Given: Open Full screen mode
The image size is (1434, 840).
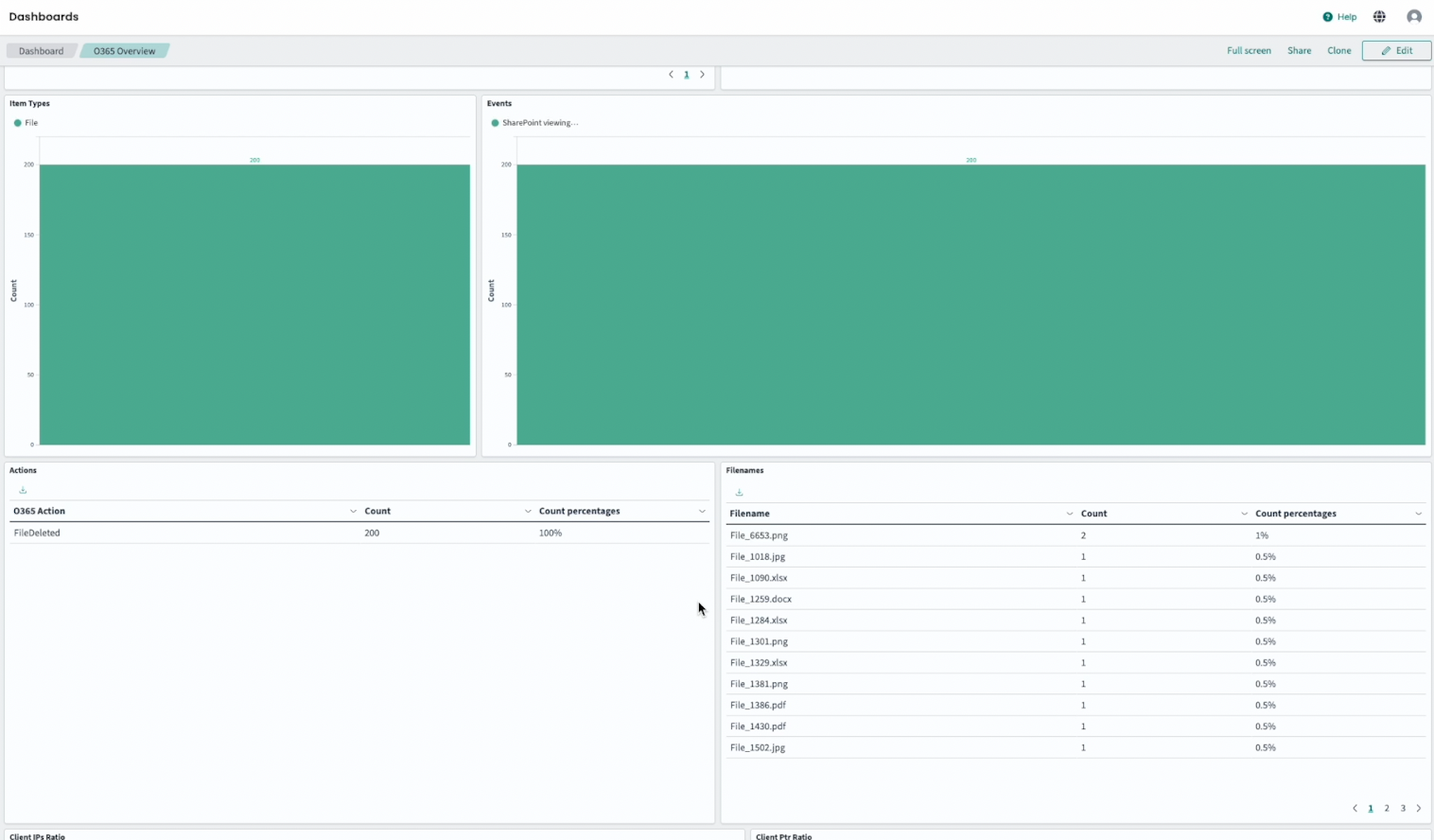Looking at the screenshot, I should [x=1249, y=51].
